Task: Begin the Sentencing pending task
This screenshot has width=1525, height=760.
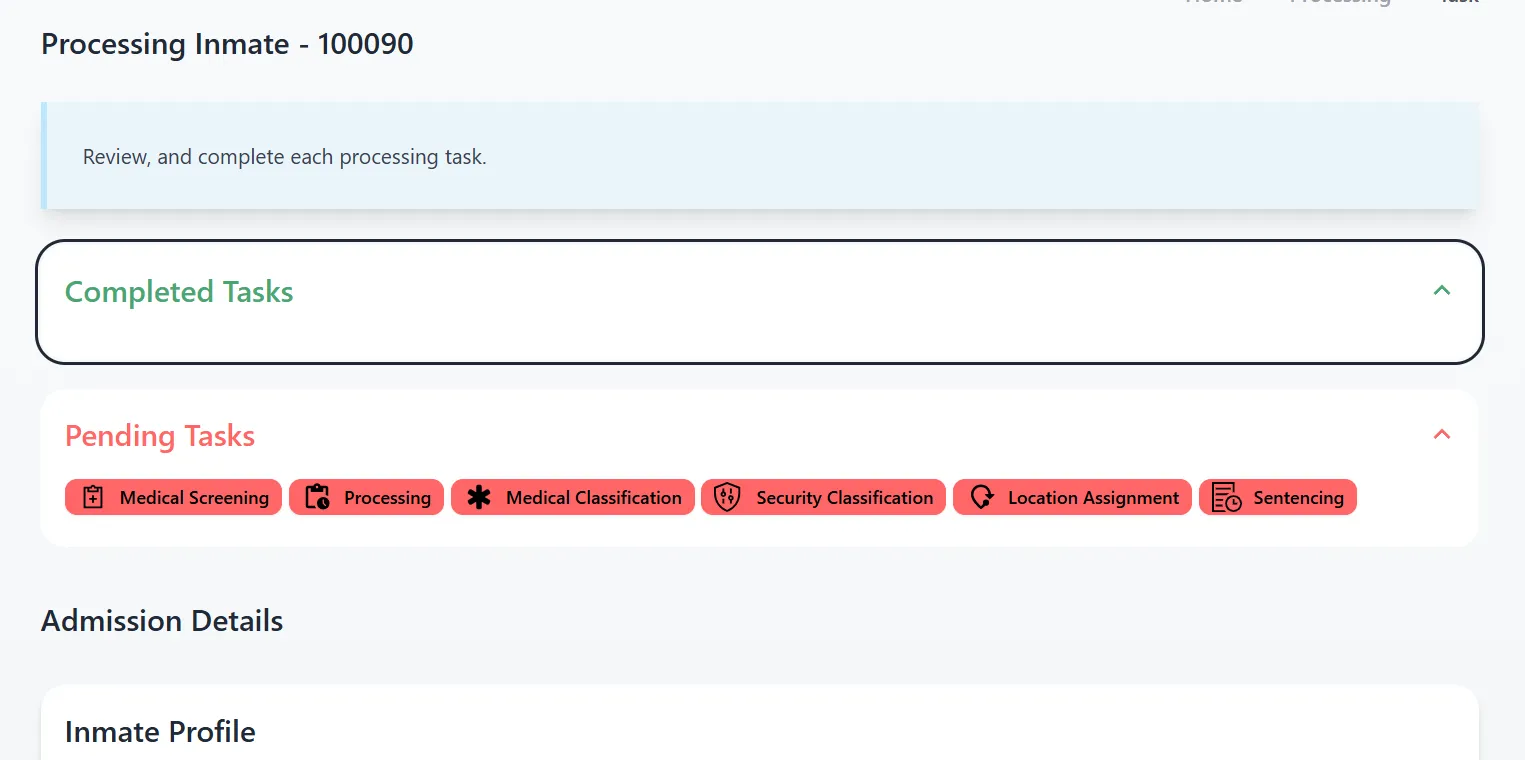Action: (1278, 497)
